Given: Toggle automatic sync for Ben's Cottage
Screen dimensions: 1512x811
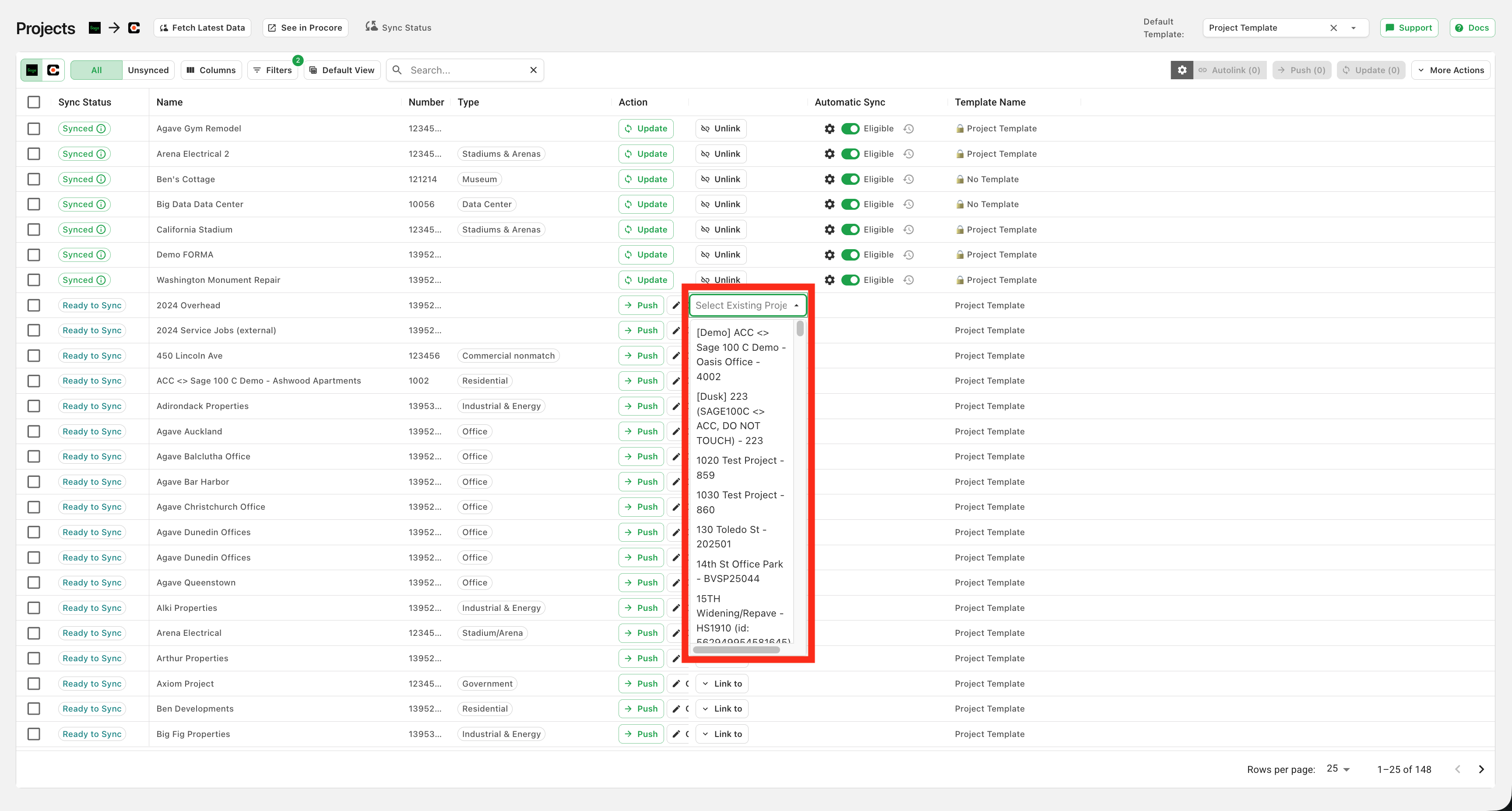Looking at the screenshot, I should pyautogui.click(x=850, y=179).
